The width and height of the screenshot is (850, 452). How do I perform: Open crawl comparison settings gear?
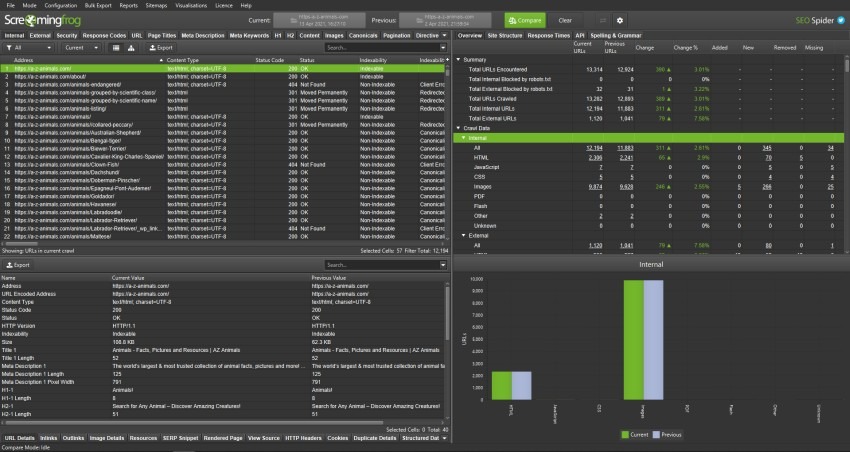pos(619,20)
